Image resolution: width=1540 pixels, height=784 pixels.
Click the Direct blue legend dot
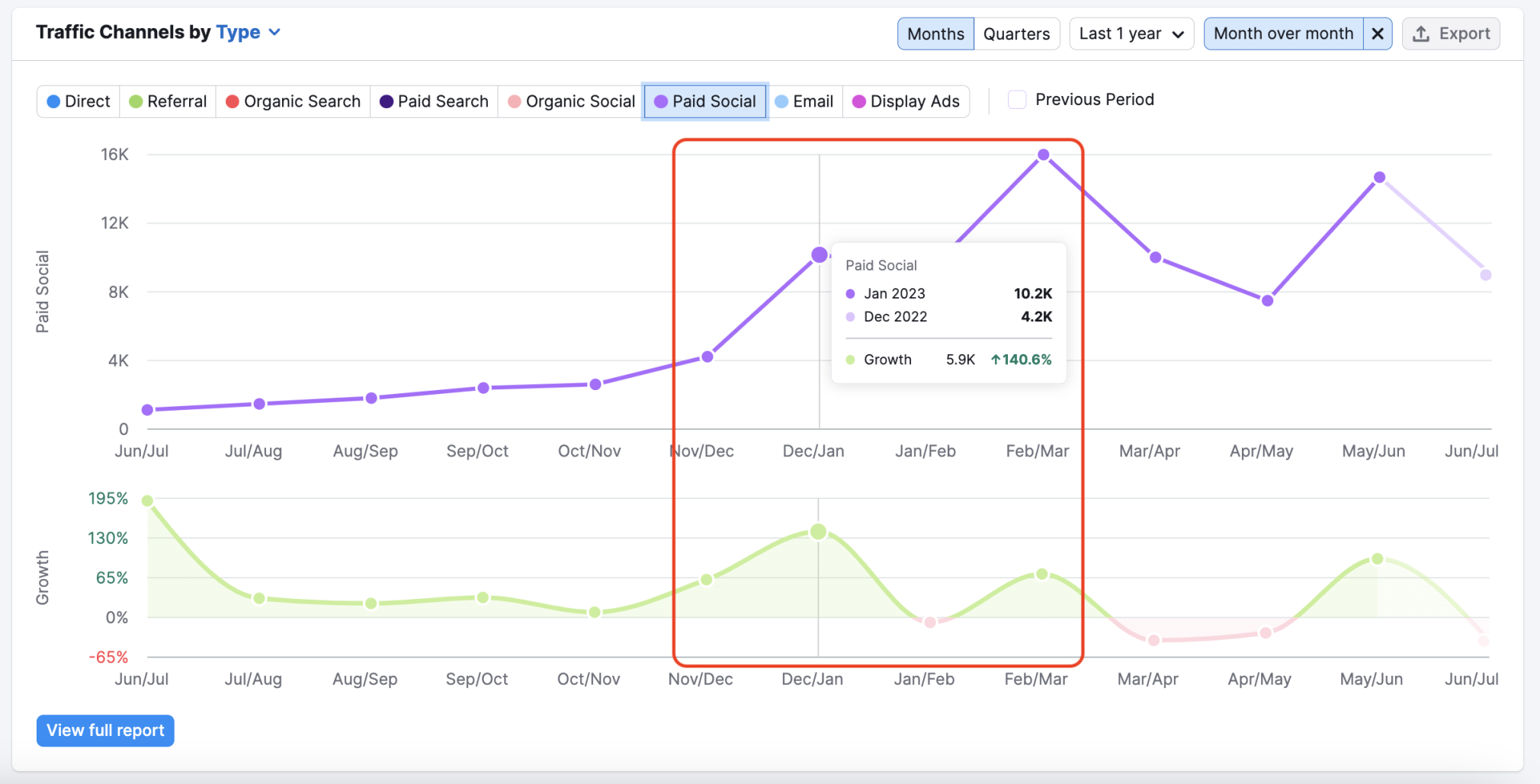(53, 101)
